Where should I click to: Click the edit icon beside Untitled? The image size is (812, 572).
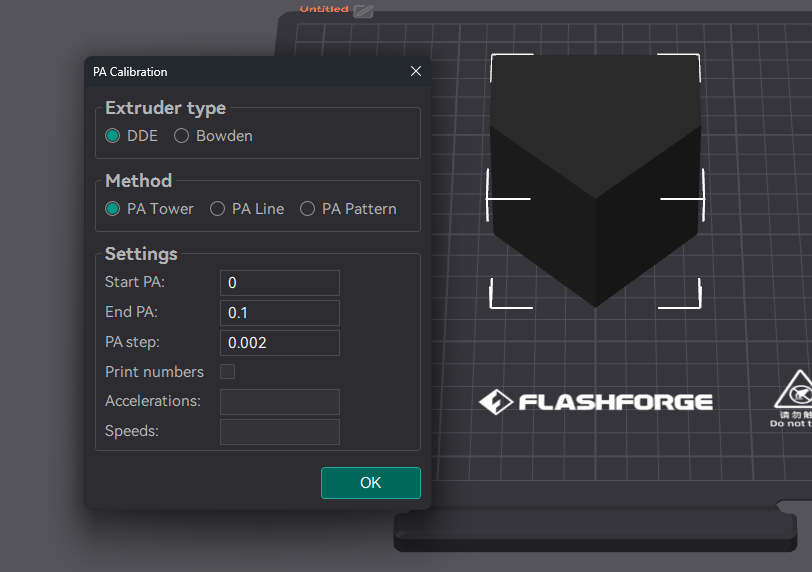pyautogui.click(x=363, y=10)
